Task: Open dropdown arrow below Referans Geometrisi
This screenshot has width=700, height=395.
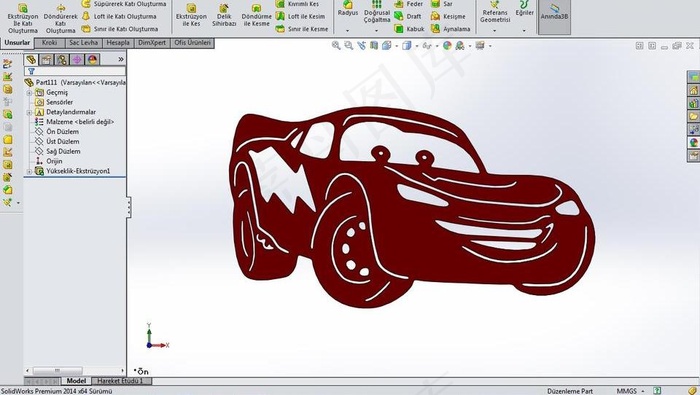Action: coord(494,31)
